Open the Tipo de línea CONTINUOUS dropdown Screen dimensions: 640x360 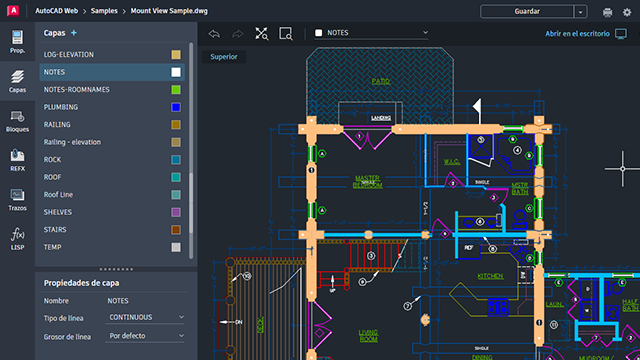[x=146, y=317]
